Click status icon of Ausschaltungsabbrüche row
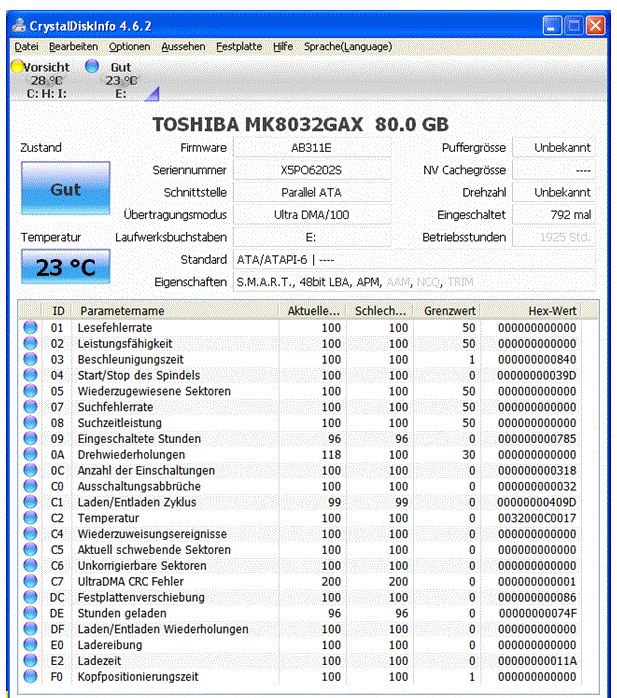The height and width of the screenshot is (698, 617). (x=30, y=486)
